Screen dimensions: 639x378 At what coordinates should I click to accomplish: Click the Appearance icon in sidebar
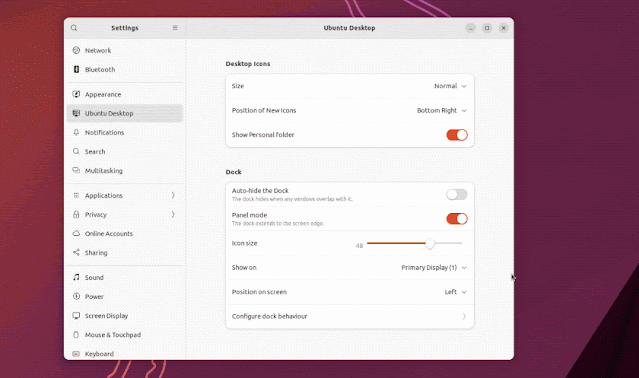[76, 94]
